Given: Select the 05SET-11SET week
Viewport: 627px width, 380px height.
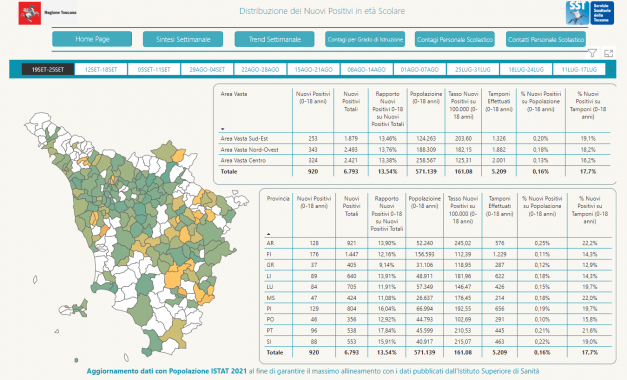Looking at the screenshot, I should point(154,69).
